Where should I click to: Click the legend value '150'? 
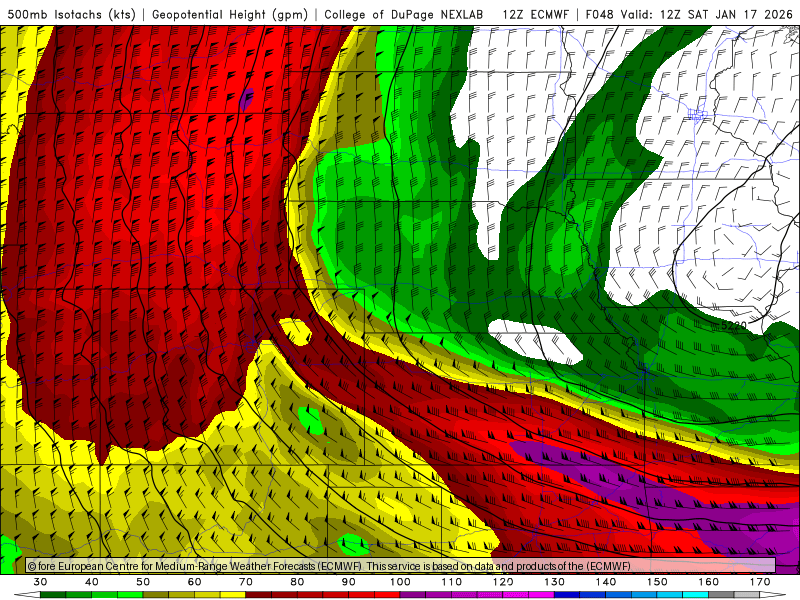pos(657,582)
